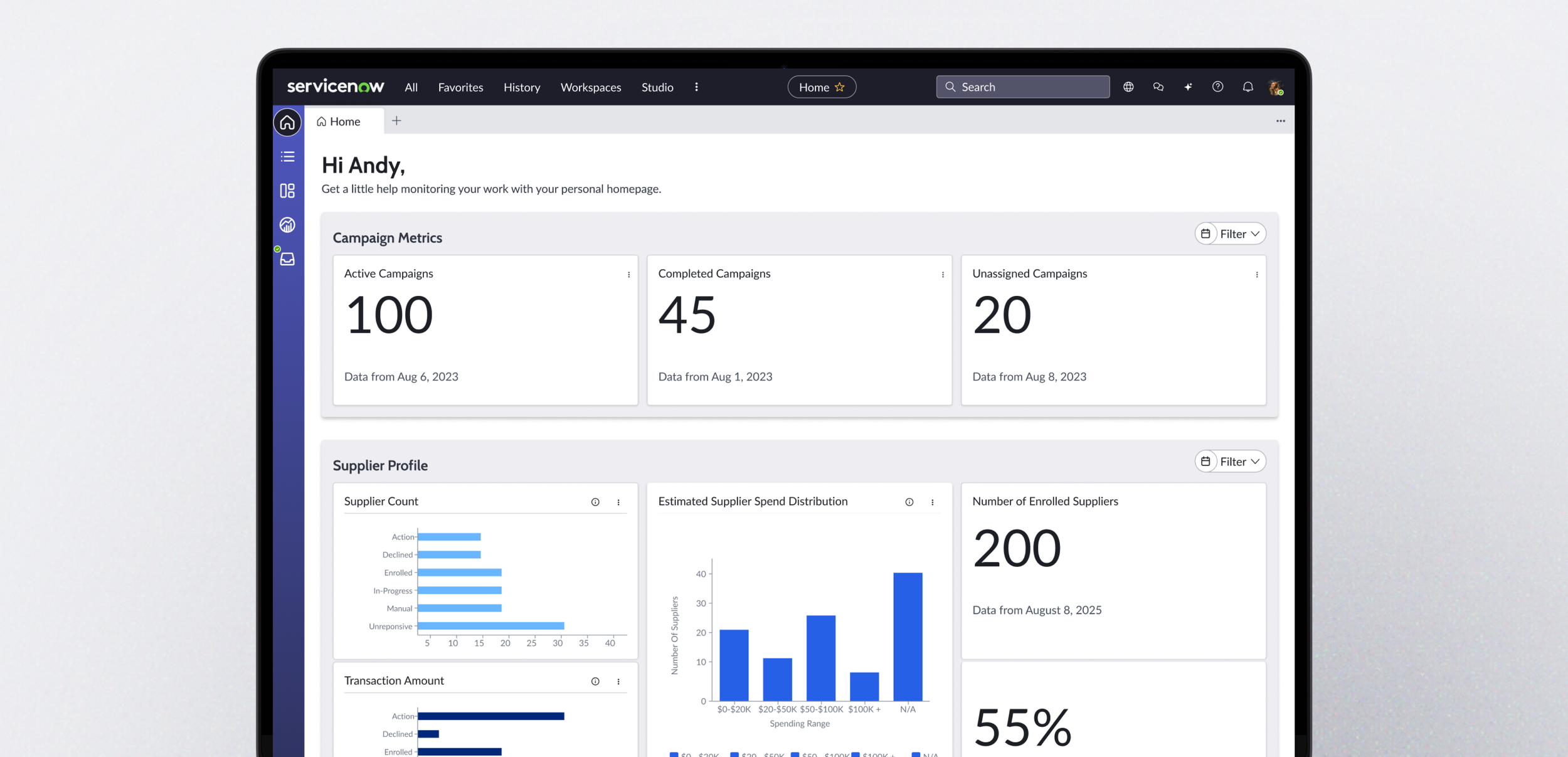Open Completed Campaigns card options menu
The image size is (1568, 757).
pos(943,275)
